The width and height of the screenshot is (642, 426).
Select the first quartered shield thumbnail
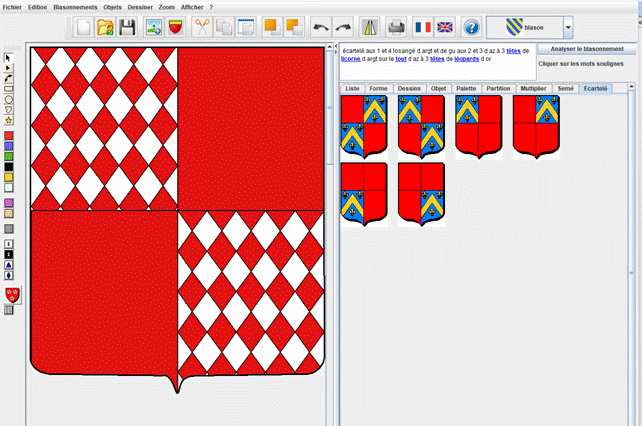(364, 126)
